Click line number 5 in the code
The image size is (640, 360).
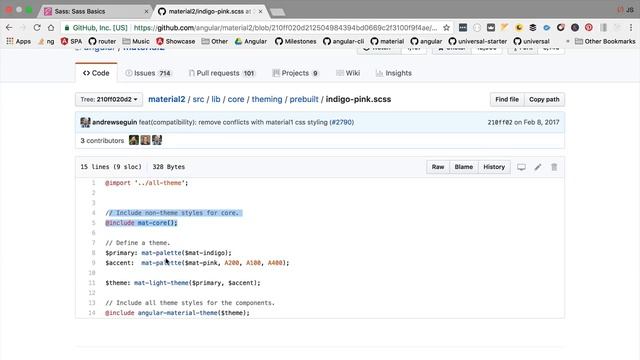93,223
